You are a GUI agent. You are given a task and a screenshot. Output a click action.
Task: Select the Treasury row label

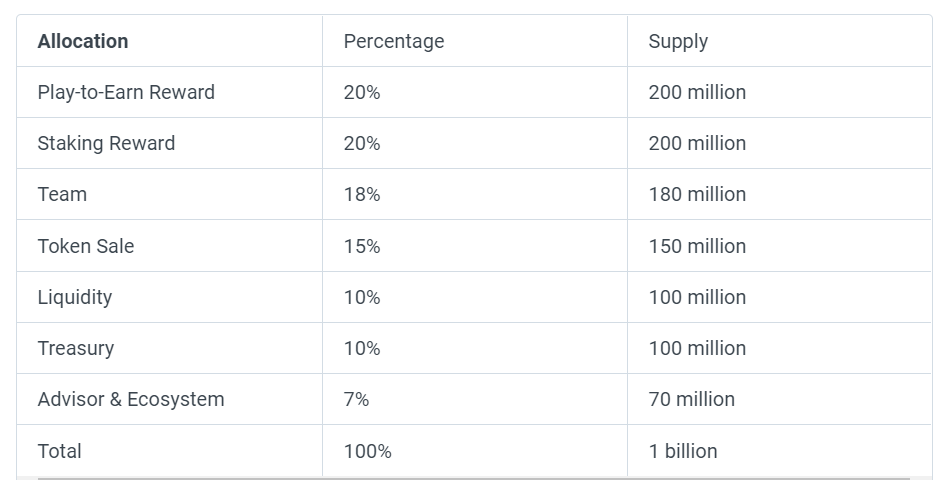(76, 348)
